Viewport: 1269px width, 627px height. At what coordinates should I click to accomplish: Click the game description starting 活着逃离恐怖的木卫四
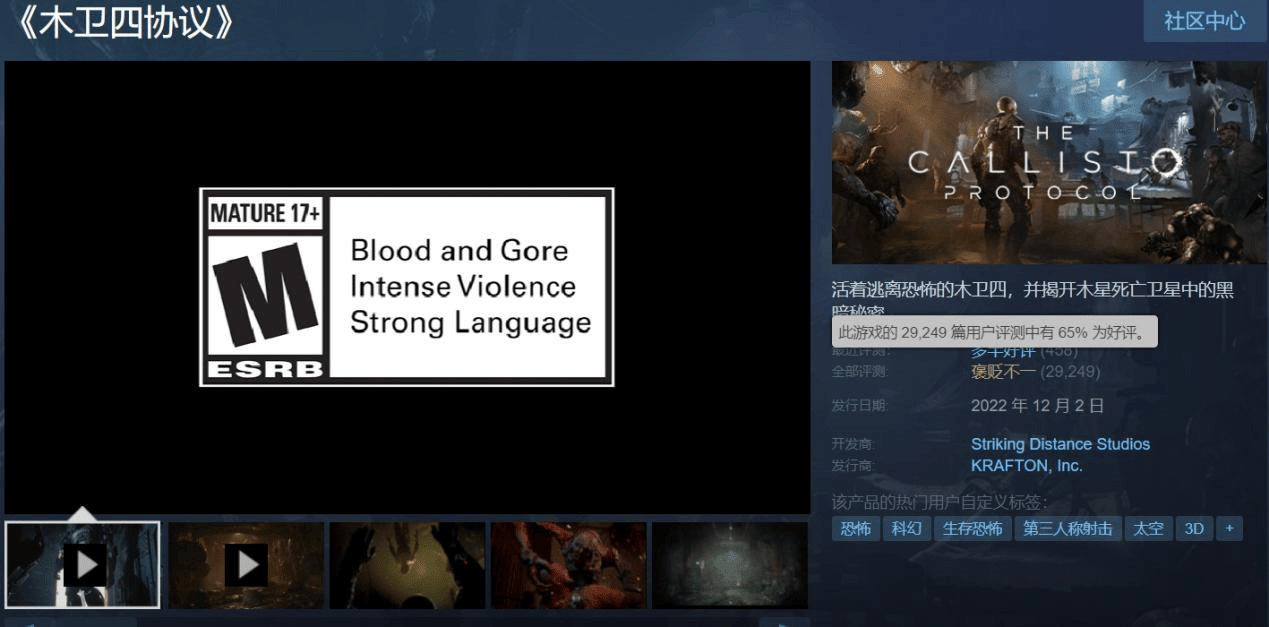(1032, 298)
